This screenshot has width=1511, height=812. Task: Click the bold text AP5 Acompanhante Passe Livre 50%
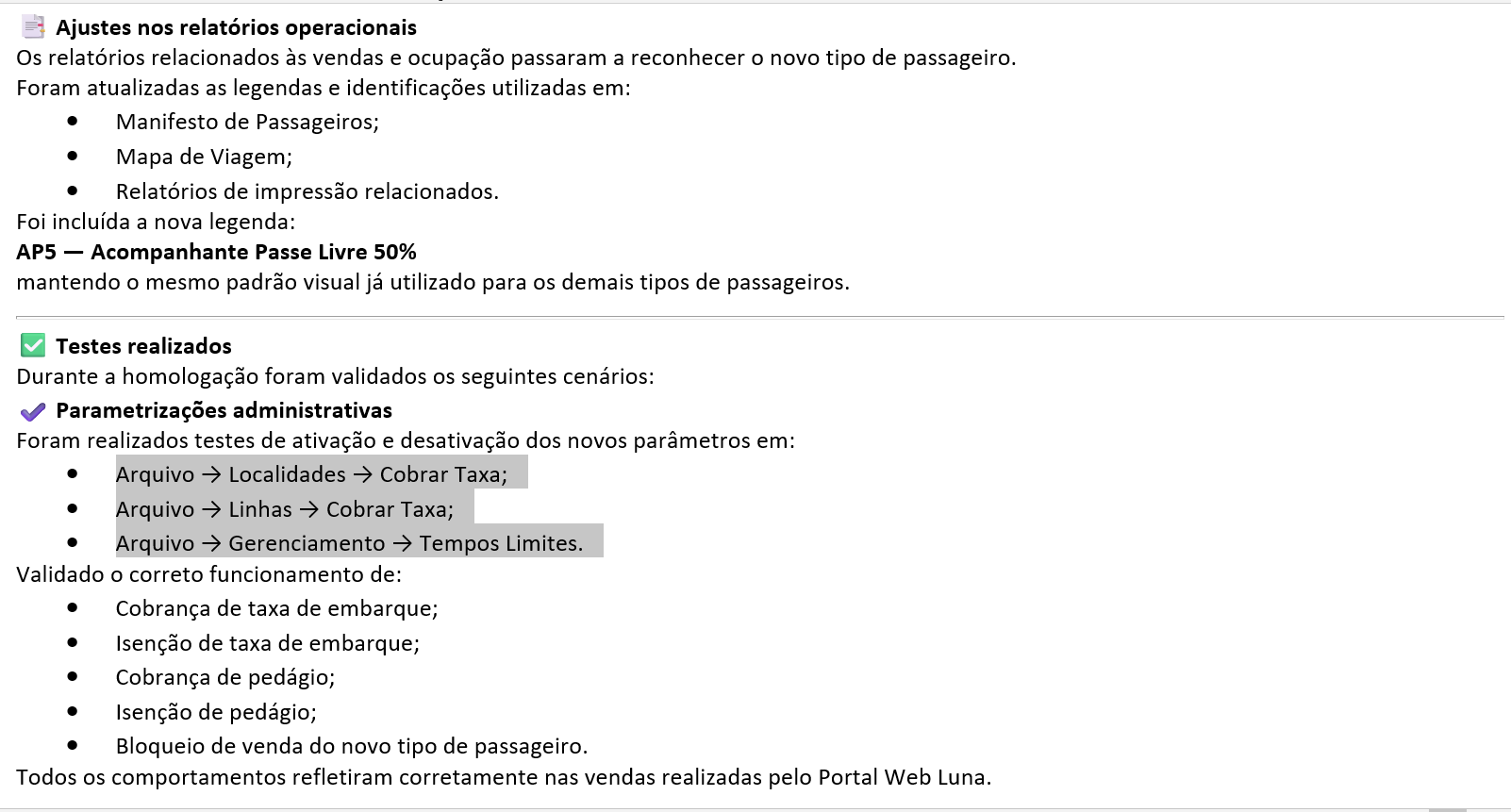(x=216, y=252)
